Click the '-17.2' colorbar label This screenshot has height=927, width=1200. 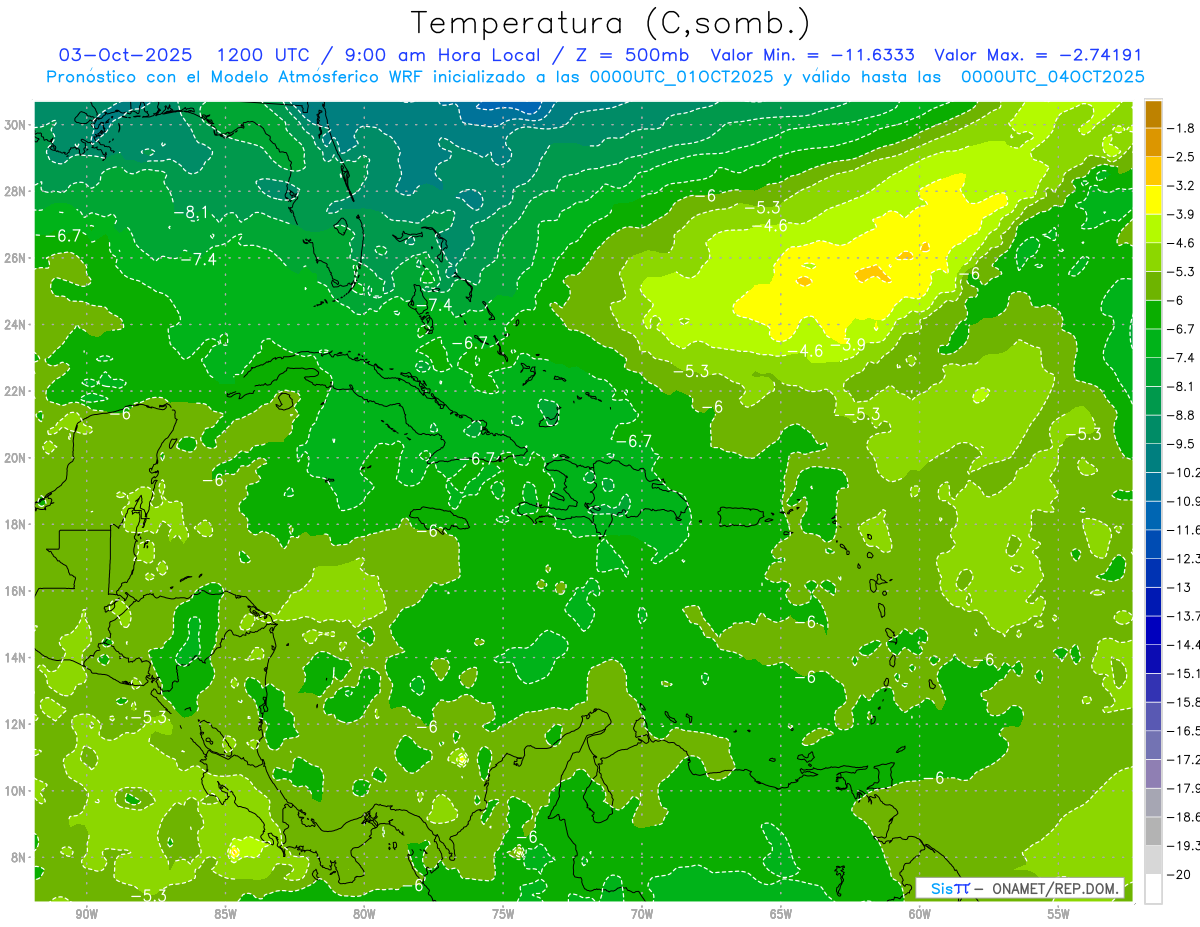coord(1184,760)
